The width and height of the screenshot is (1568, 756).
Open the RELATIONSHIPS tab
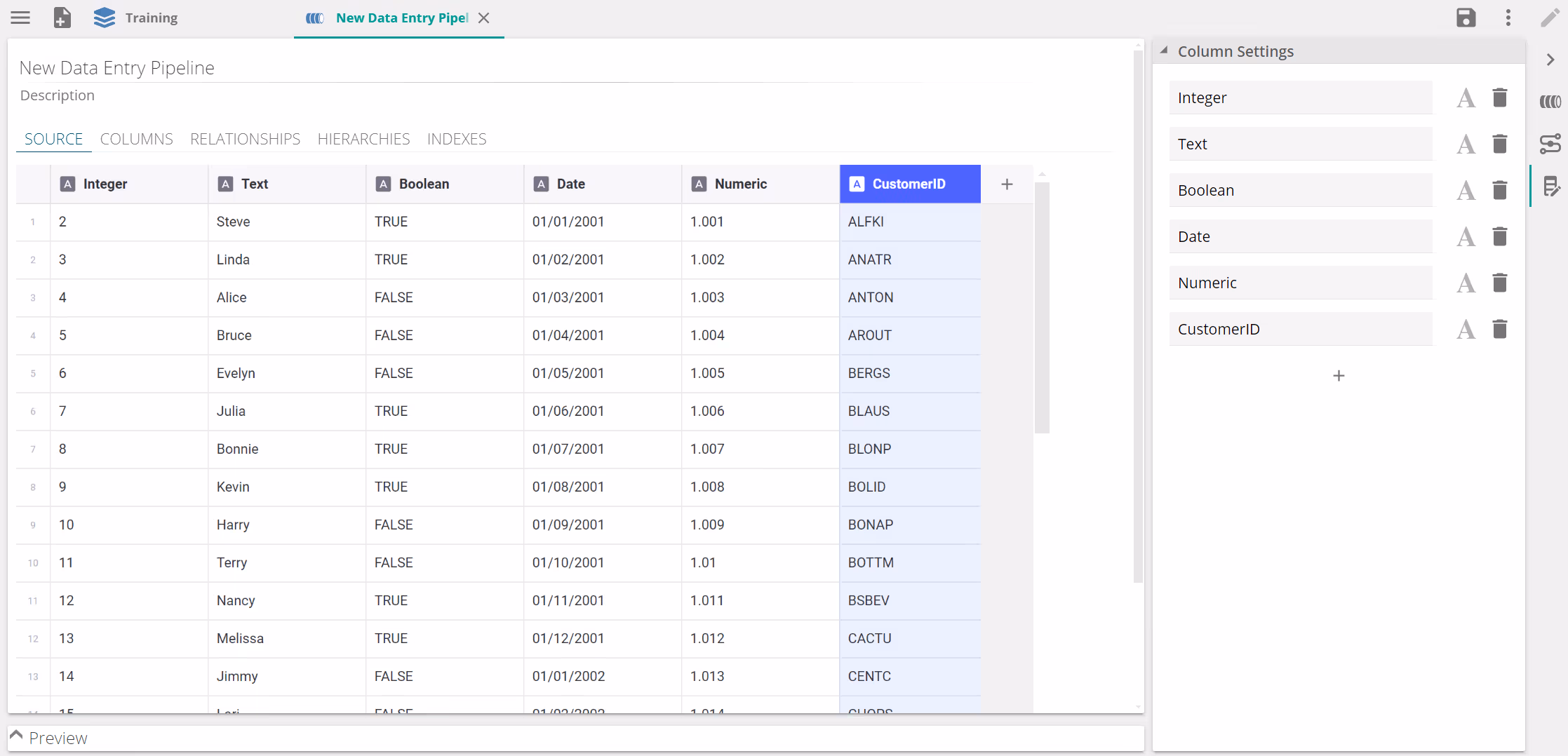(245, 139)
